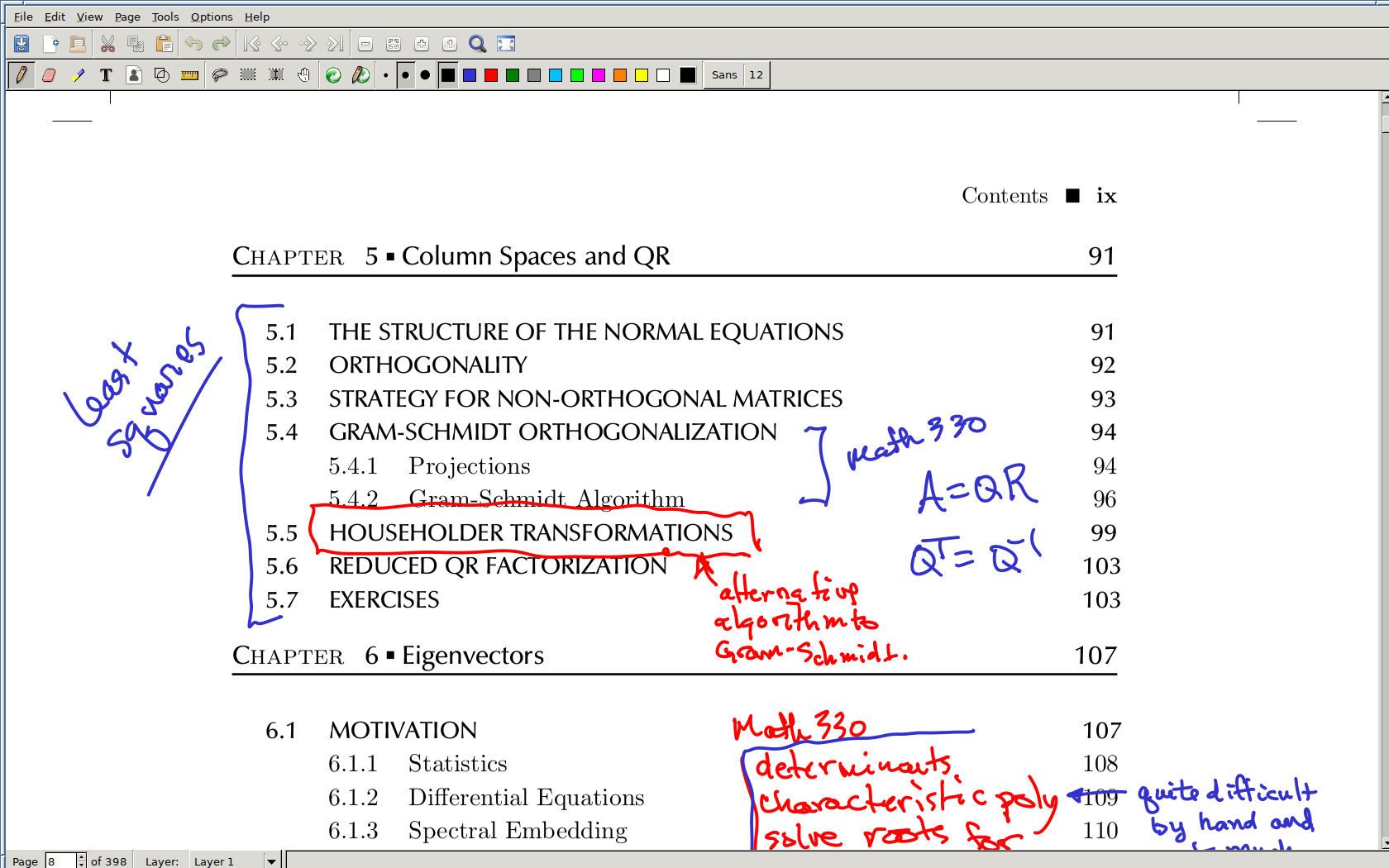1389x868 pixels.
Task: Enable the Ruler tool
Action: pyautogui.click(x=190, y=75)
